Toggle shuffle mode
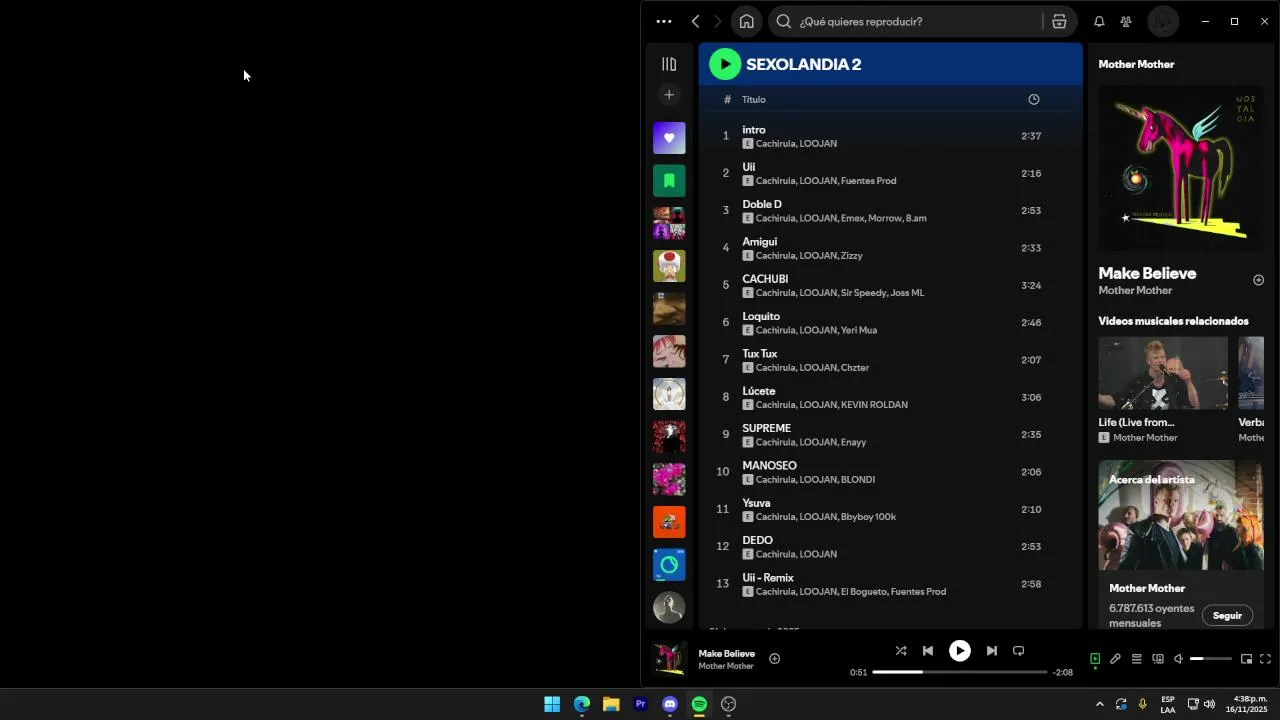1280x720 pixels. 901,651
